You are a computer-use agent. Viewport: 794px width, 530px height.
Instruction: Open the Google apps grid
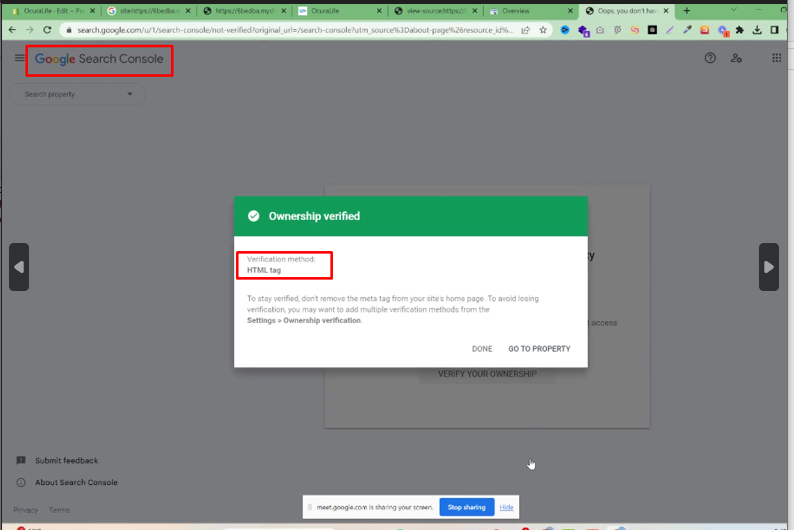point(776,58)
